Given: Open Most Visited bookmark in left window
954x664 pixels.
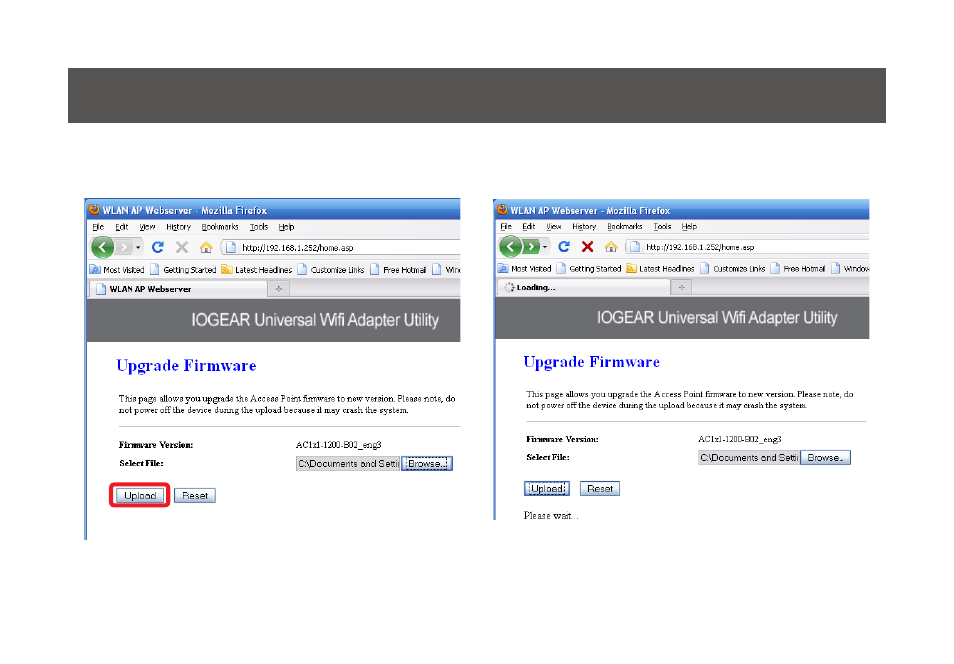Looking at the screenshot, I should 117,270.
